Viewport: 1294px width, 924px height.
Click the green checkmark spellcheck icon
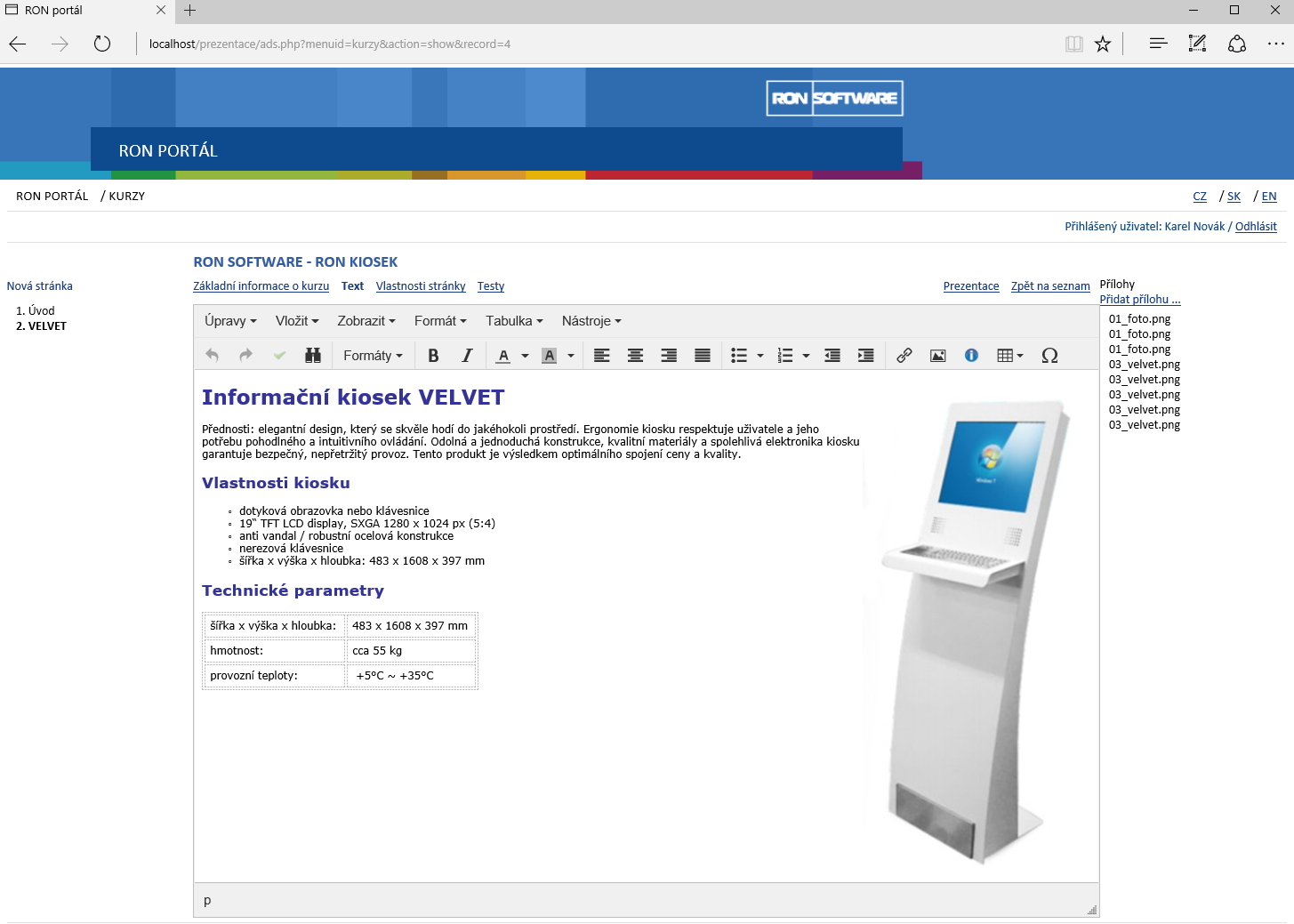[279, 356]
